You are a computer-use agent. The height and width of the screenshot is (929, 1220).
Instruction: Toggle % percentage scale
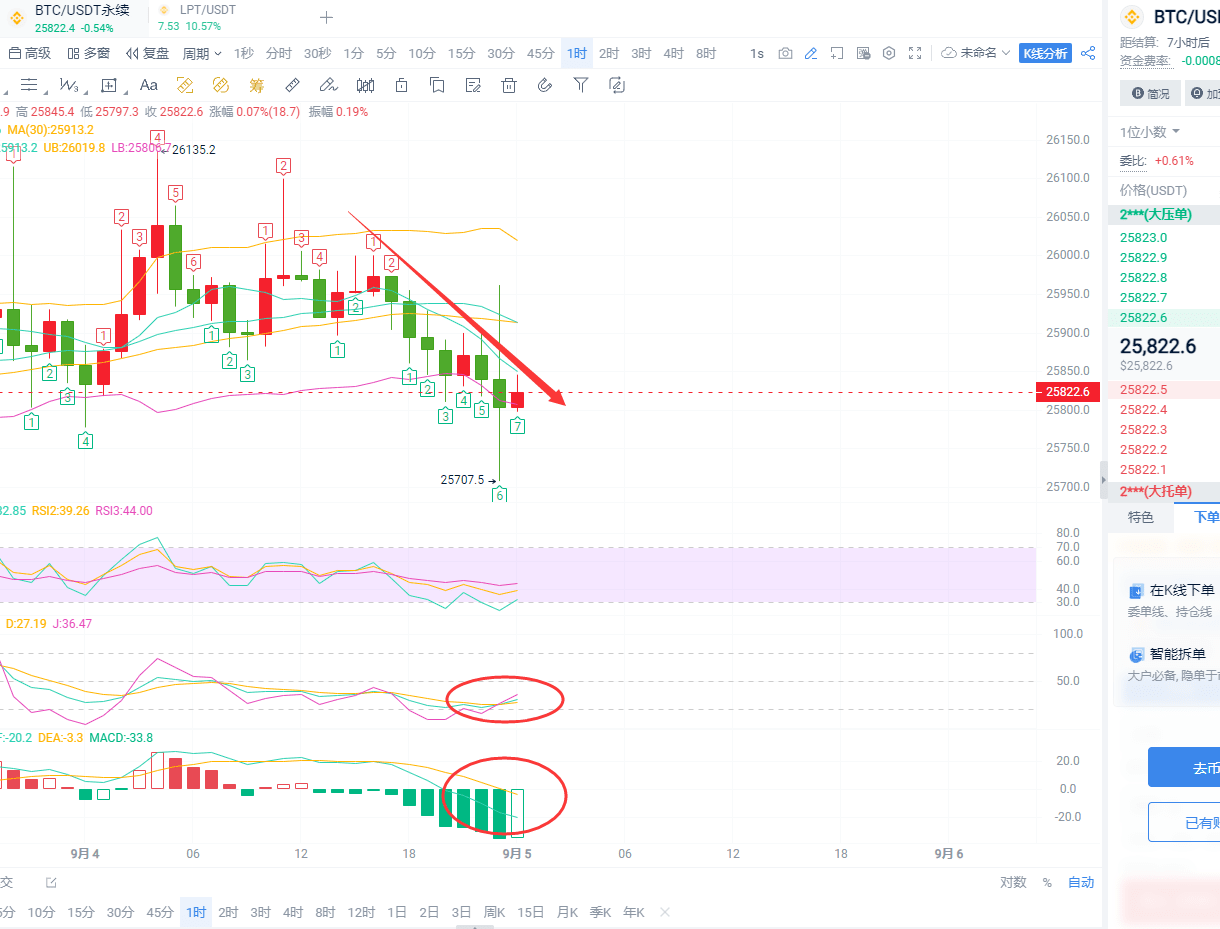pyautogui.click(x=1047, y=882)
